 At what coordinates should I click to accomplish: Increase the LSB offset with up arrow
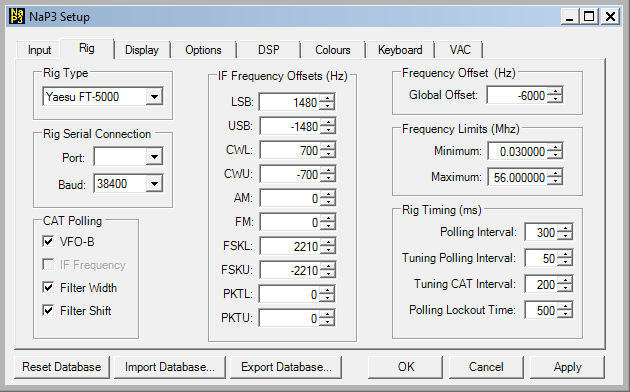[x=327, y=98]
